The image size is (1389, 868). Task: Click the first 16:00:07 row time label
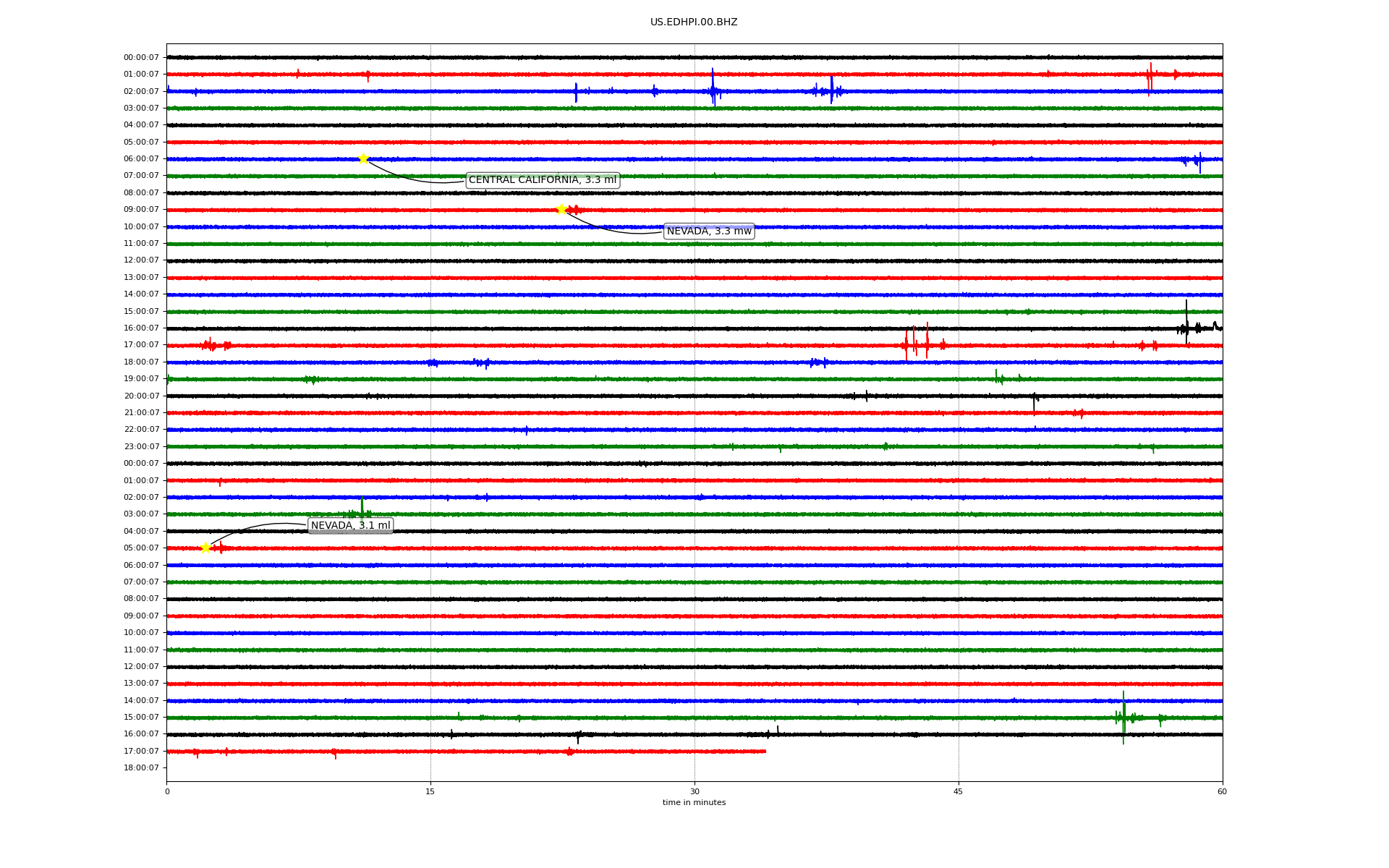(x=141, y=328)
